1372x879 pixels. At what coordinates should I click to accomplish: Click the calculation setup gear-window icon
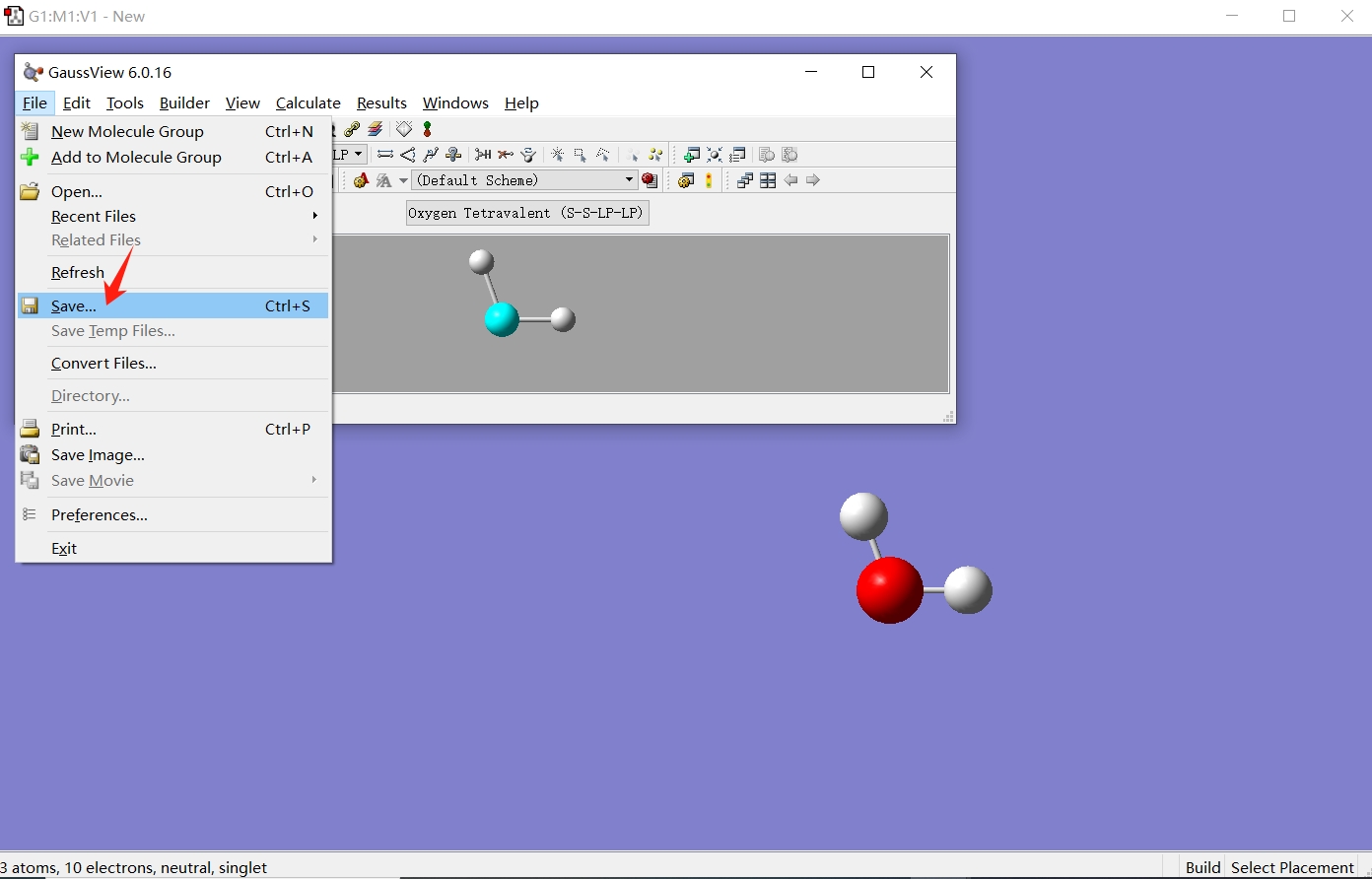(x=685, y=180)
